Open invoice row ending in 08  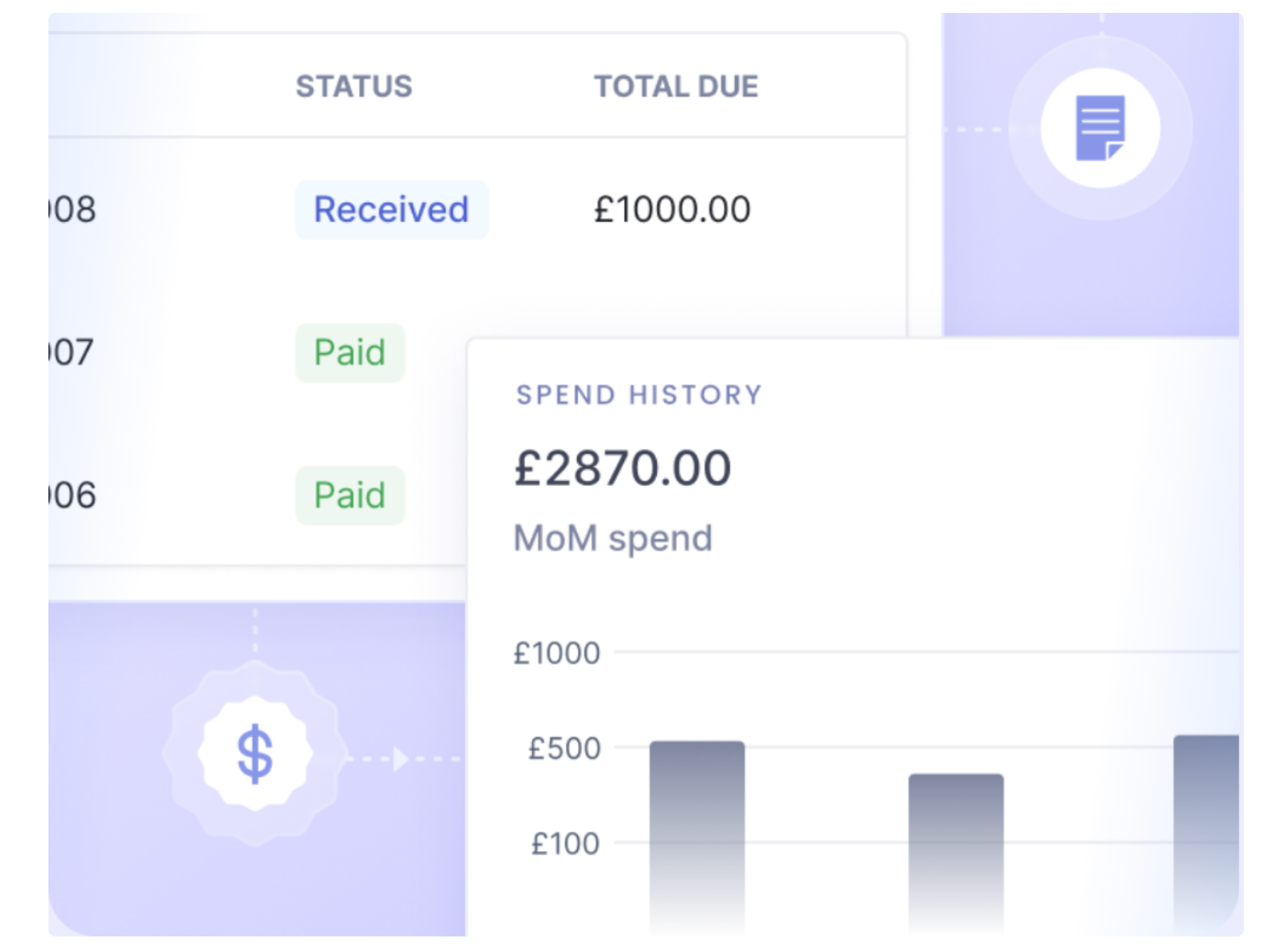pos(73,210)
